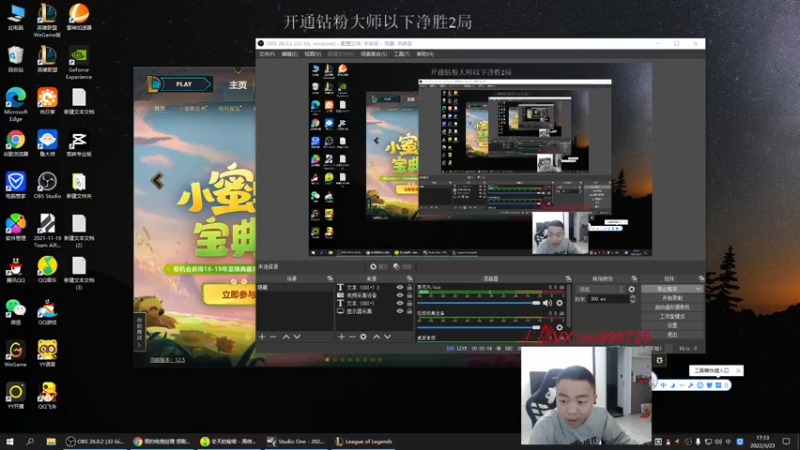The image size is (800, 450).
Task: Open Windows Start menu on taskbar
Action: click(9, 441)
